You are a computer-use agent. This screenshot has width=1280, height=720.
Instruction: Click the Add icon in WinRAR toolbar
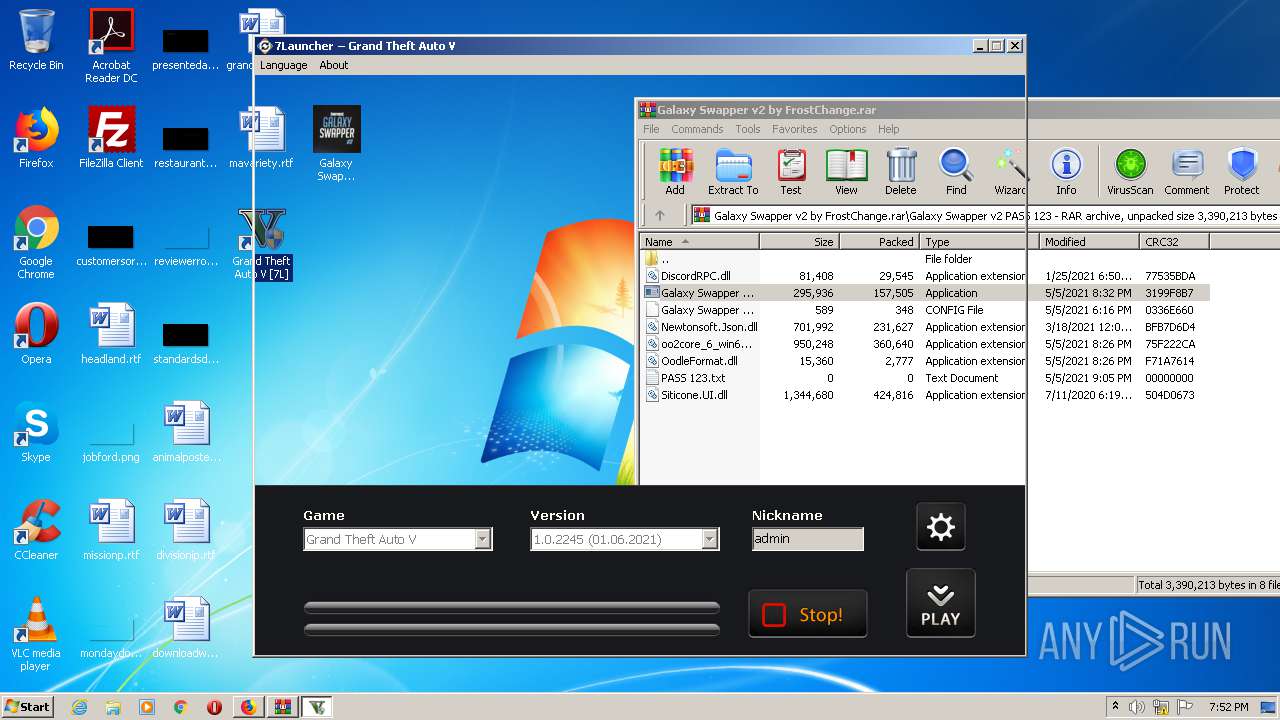(675, 171)
